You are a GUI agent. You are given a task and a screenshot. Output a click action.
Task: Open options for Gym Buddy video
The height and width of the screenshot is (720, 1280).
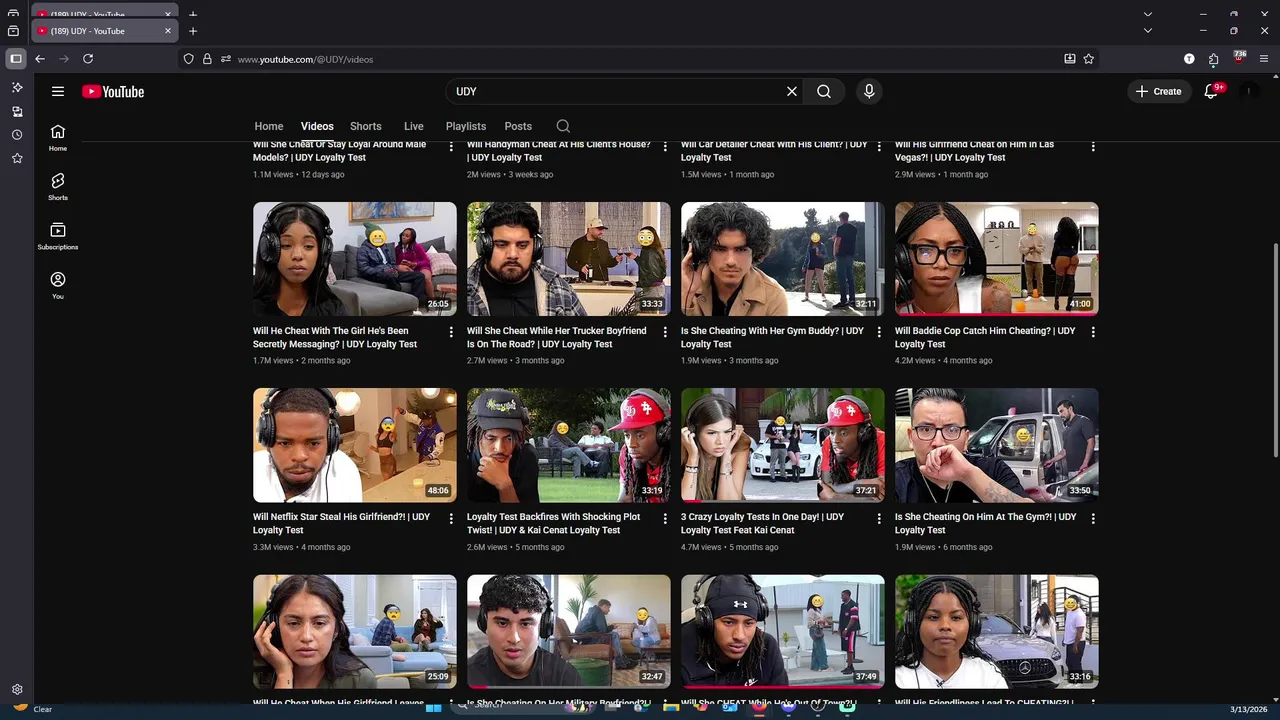click(879, 332)
